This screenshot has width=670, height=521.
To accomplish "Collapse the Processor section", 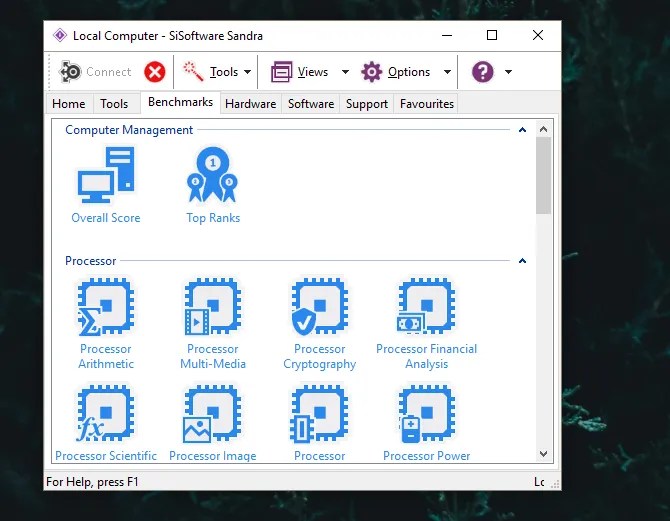I will coord(522,261).
